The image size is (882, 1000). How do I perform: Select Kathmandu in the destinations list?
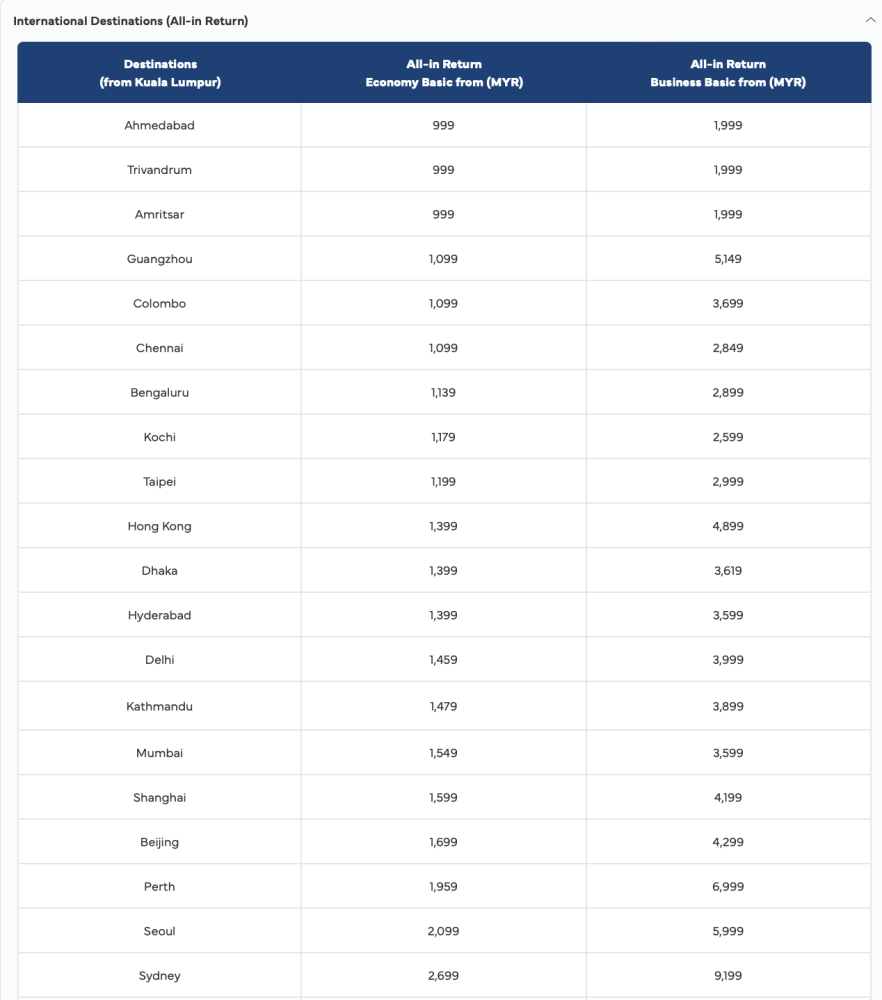[160, 706]
